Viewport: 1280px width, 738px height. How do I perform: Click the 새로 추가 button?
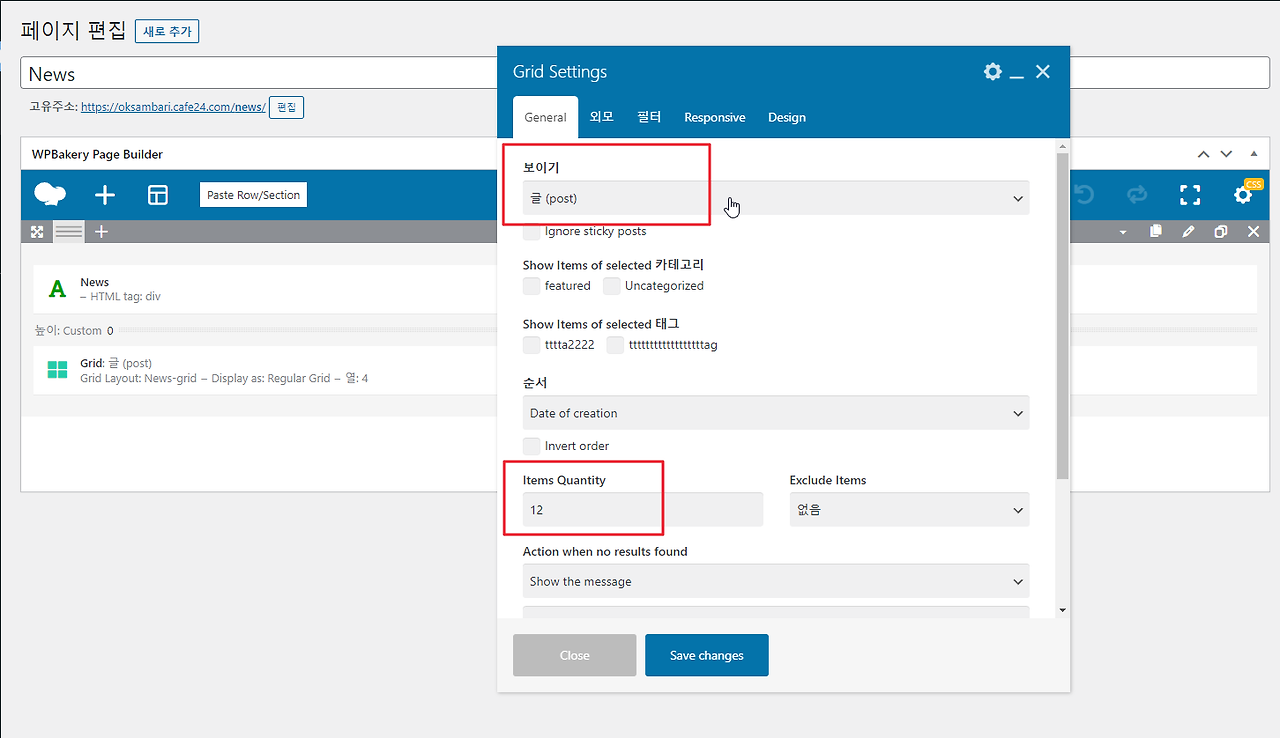tap(167, 31)
